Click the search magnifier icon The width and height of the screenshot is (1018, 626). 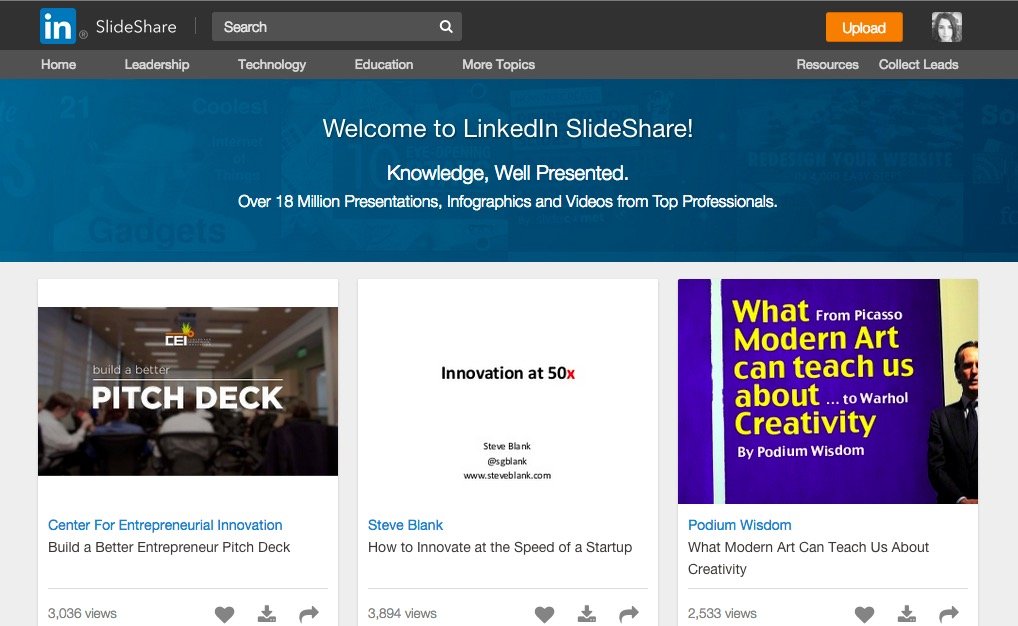point(445,27)
